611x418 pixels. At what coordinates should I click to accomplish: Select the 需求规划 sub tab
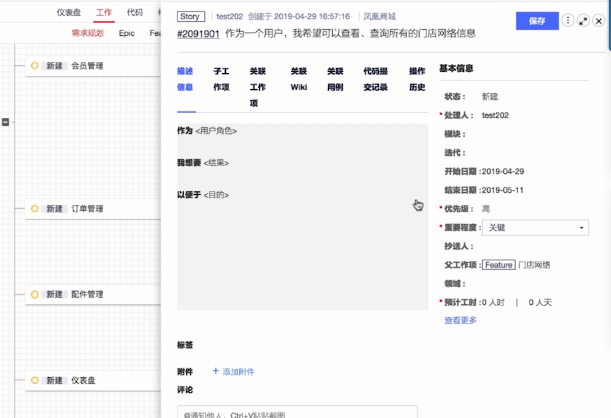[87, 33]
